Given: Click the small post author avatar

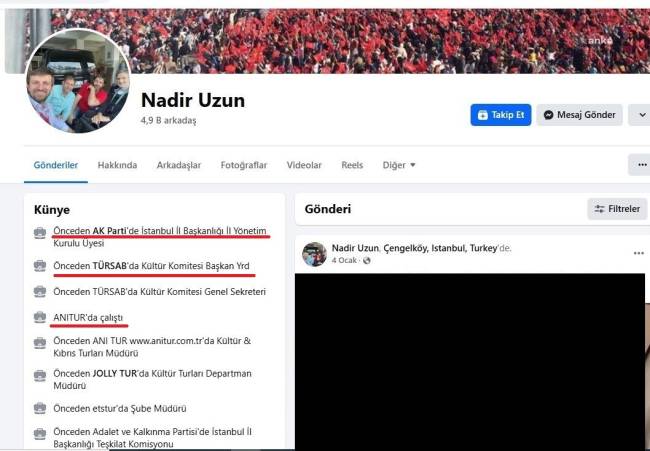Looking at the screenshot, I should click(314, 254).
